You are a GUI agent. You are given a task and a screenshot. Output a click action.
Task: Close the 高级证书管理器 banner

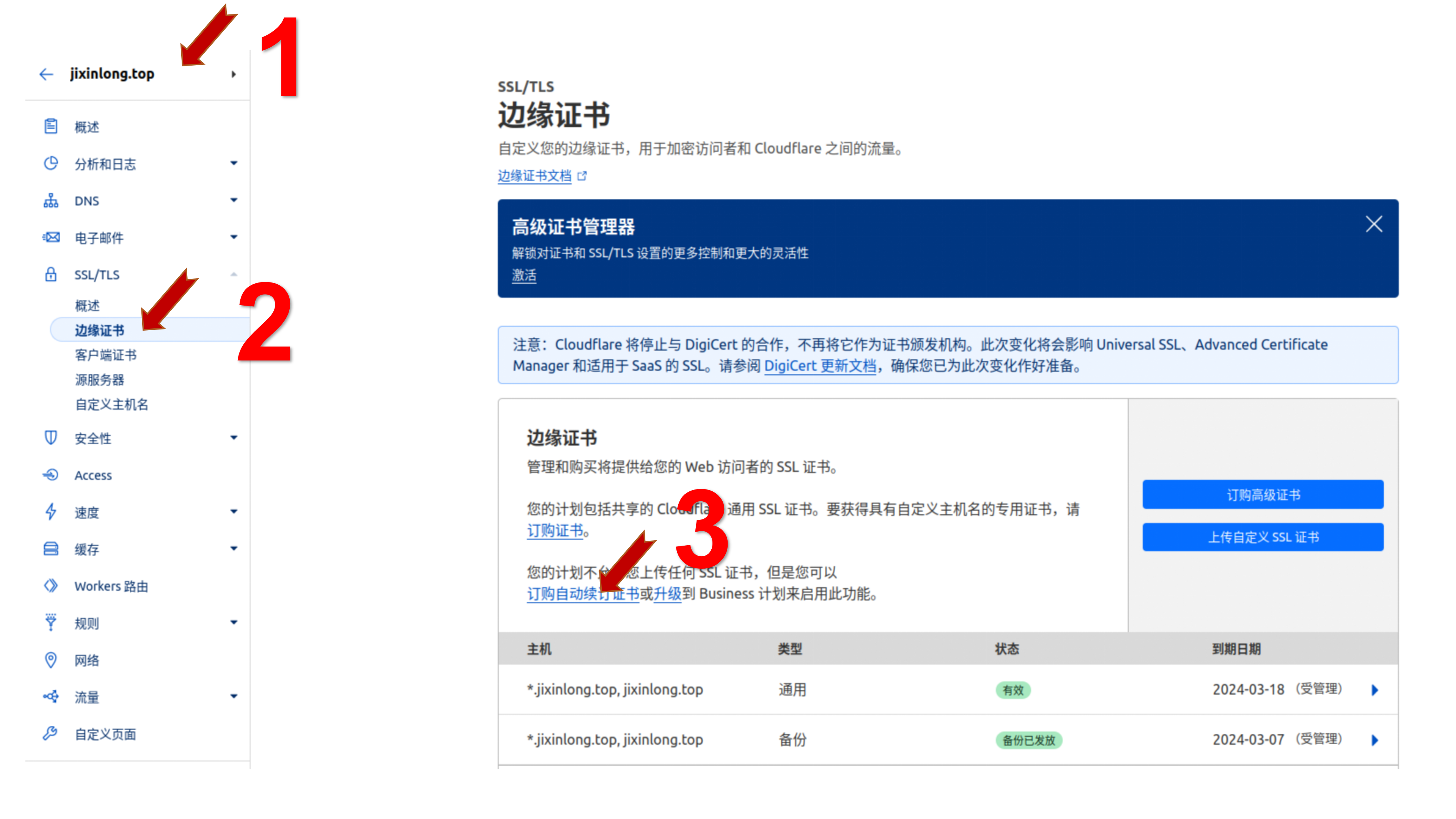[1374, 224]
